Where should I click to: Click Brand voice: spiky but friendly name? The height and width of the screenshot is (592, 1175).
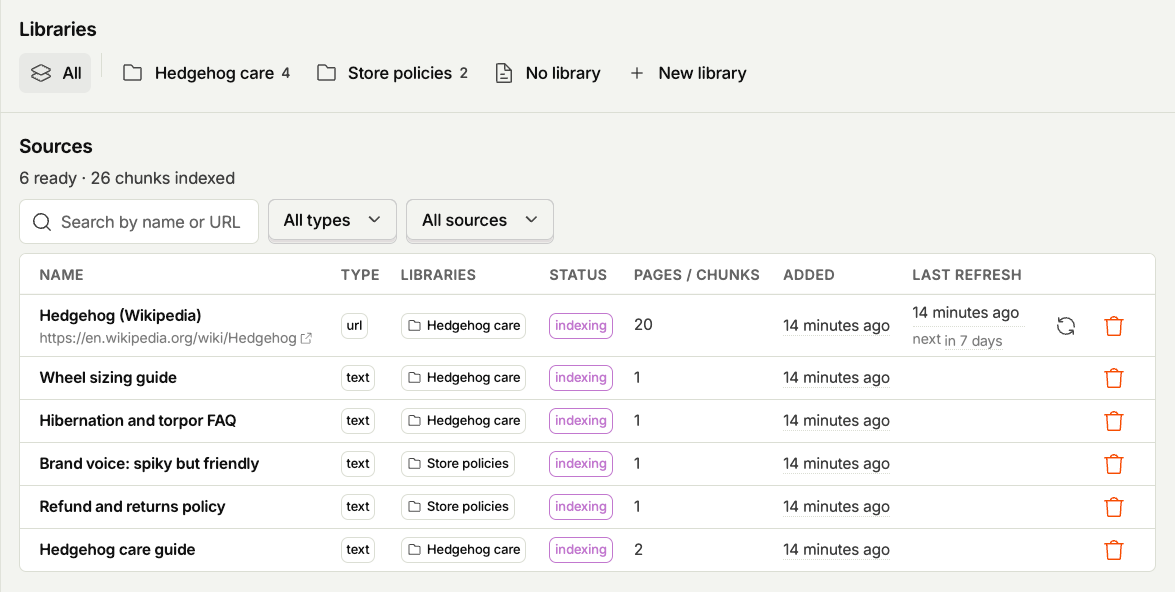click(149, 464)
